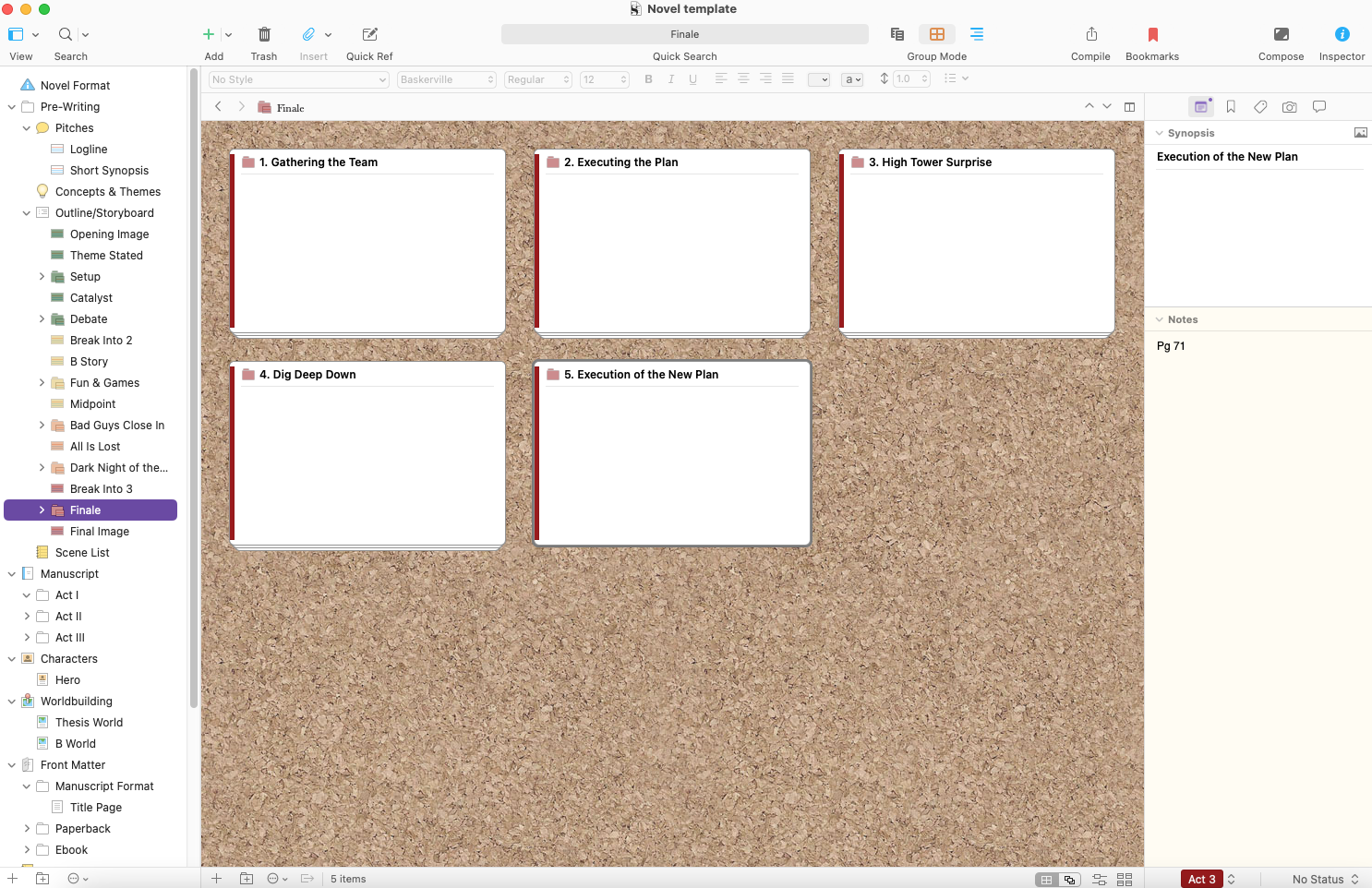Viewport: 1372px width, 888px height.
Task: Toggle the Inspector panel
Action: click(1342, 34)
